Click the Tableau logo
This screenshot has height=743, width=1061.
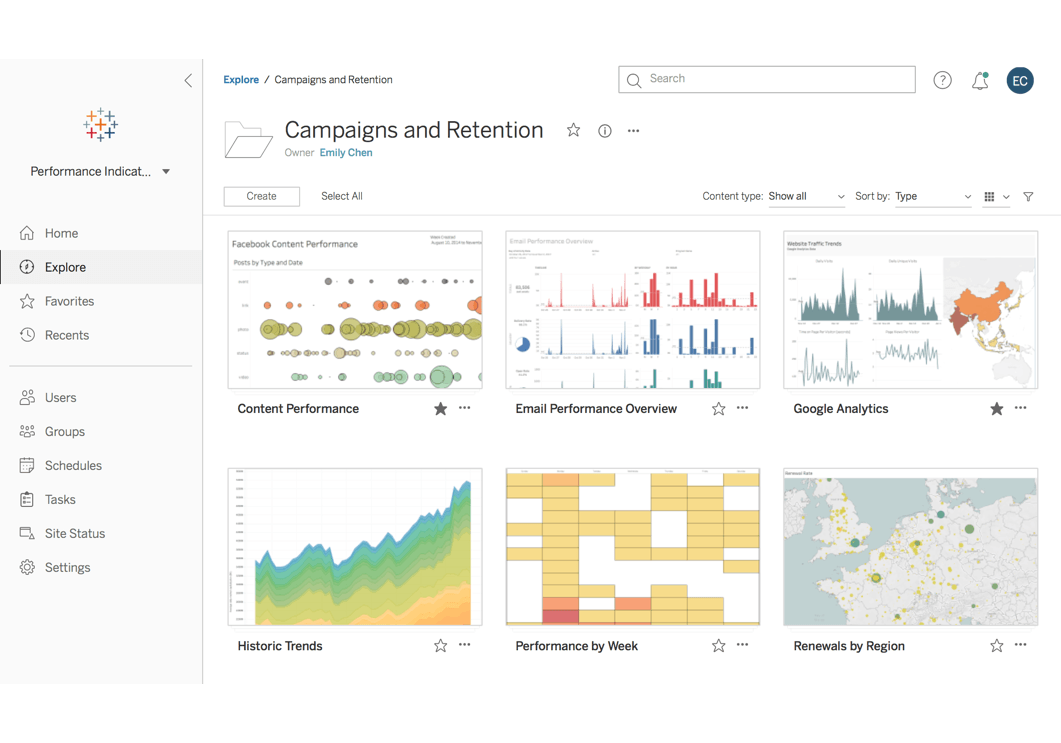(x=100, y=125)
